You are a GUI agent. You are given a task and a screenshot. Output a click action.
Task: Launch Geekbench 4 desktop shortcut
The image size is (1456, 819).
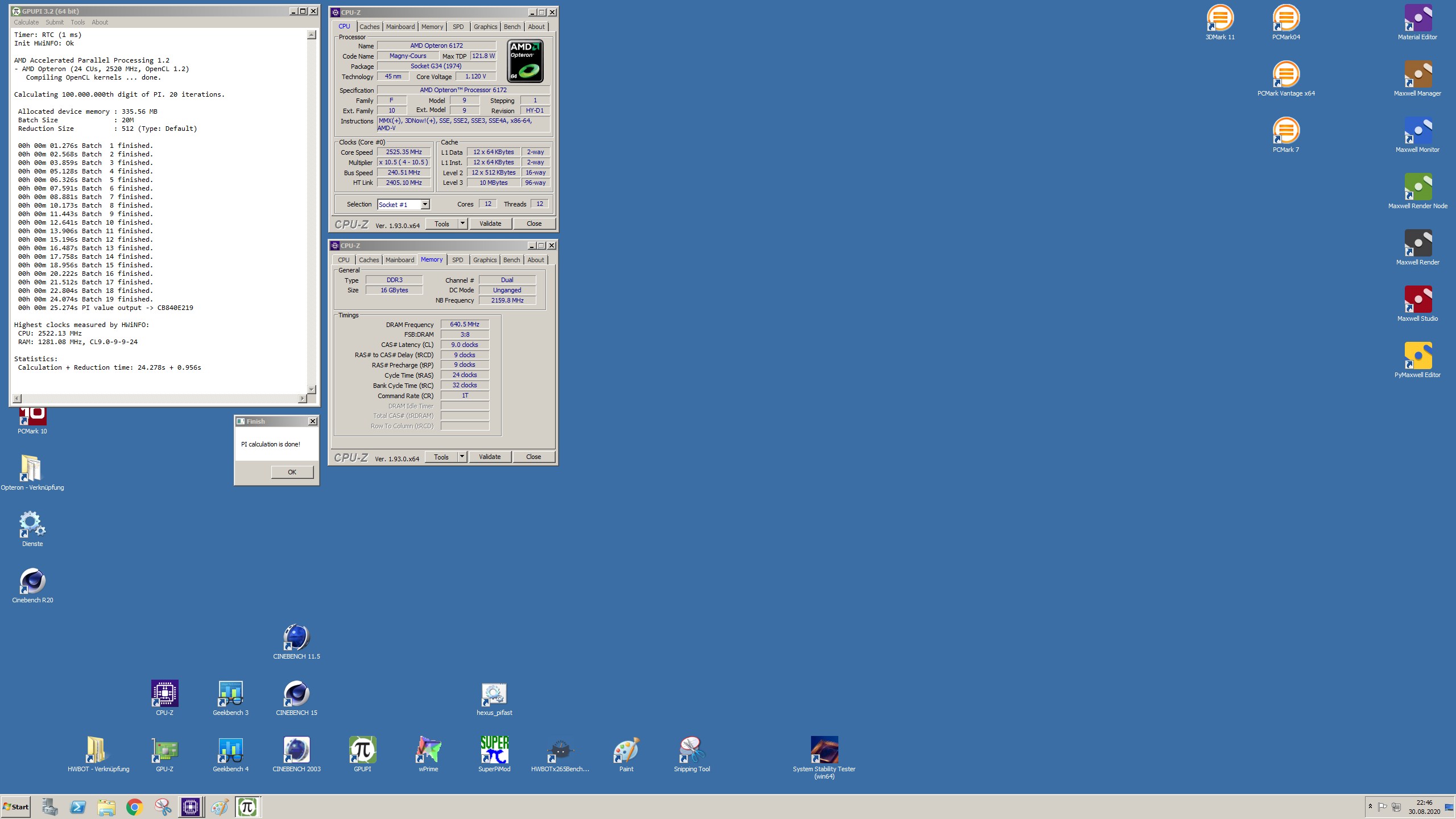230,754
